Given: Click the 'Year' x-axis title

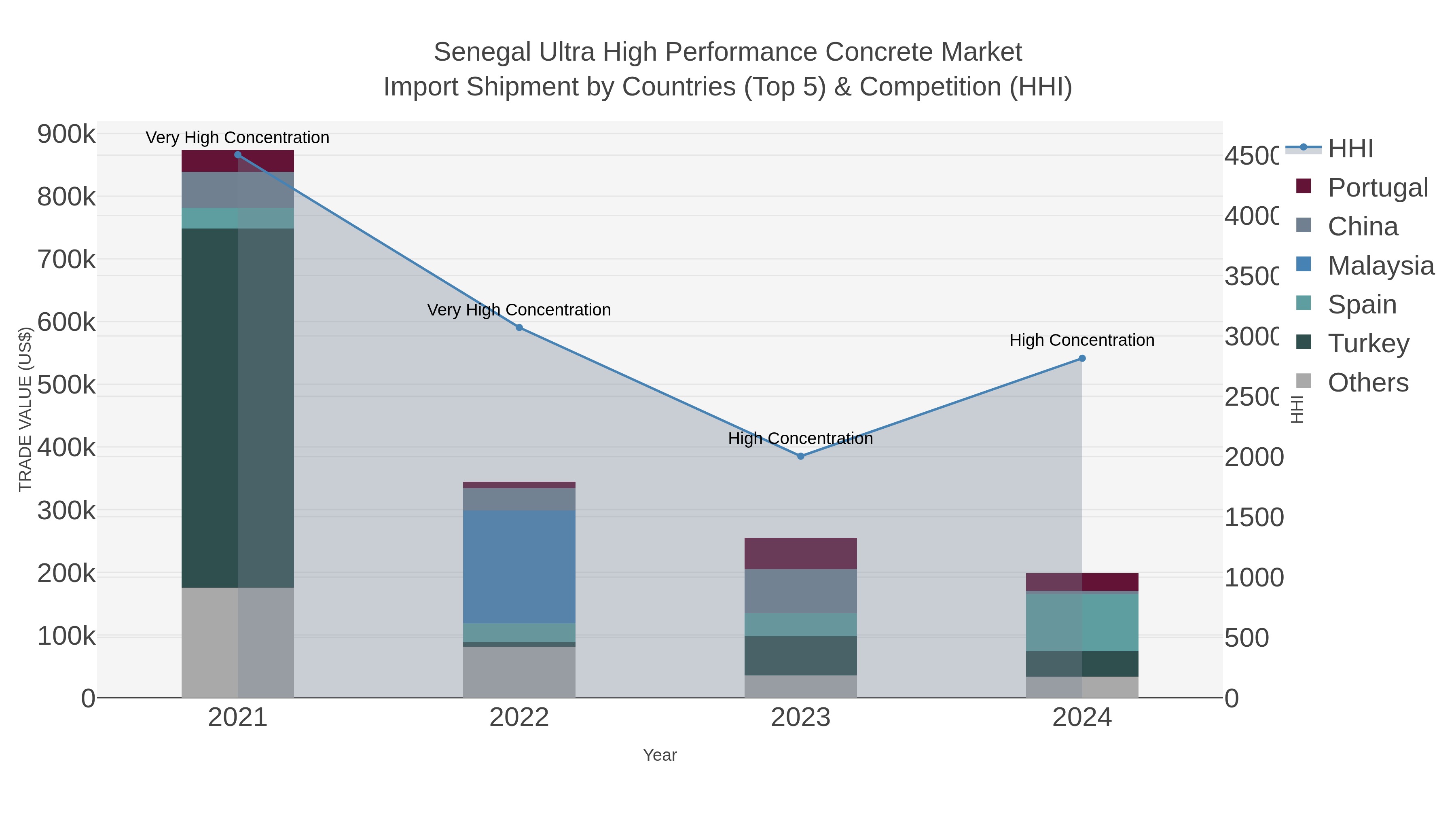Looking at the screenshot, I should point(660,755).
